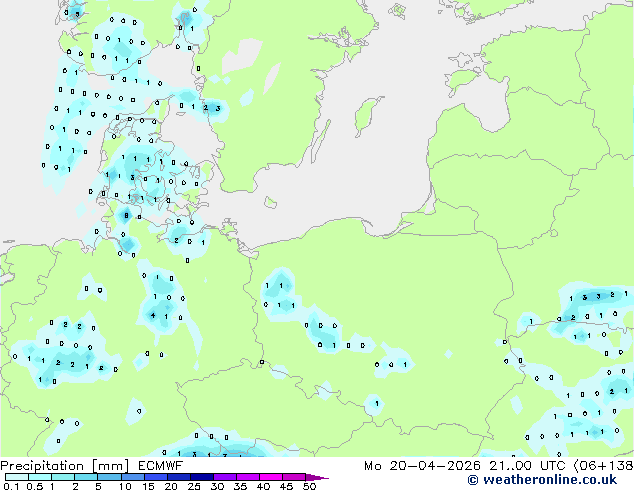Click the "(06+138" forecast offset text

click(x=603, y=466)
